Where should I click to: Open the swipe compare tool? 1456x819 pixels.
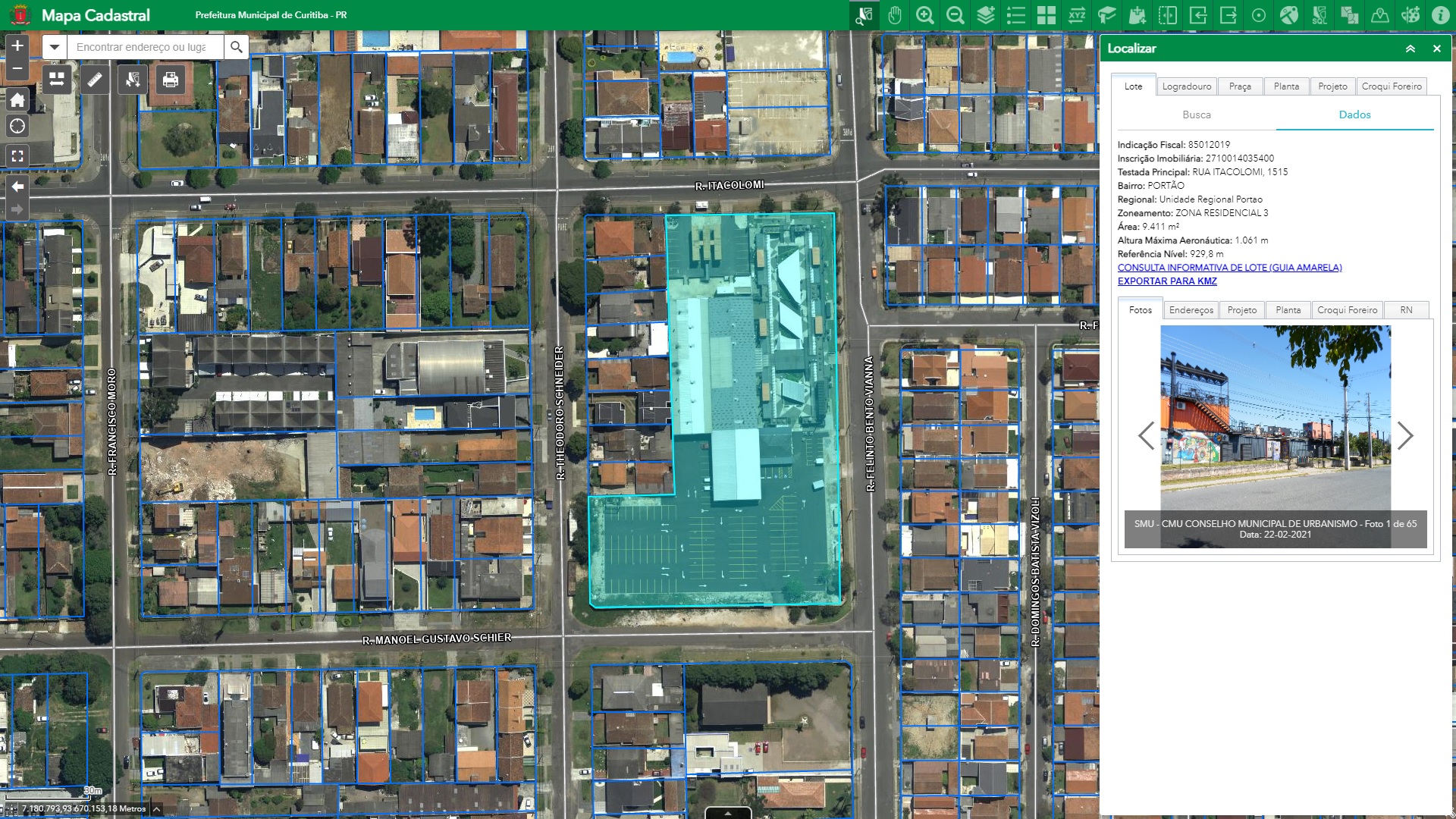pyautogui.click(x=1168, y=15)
